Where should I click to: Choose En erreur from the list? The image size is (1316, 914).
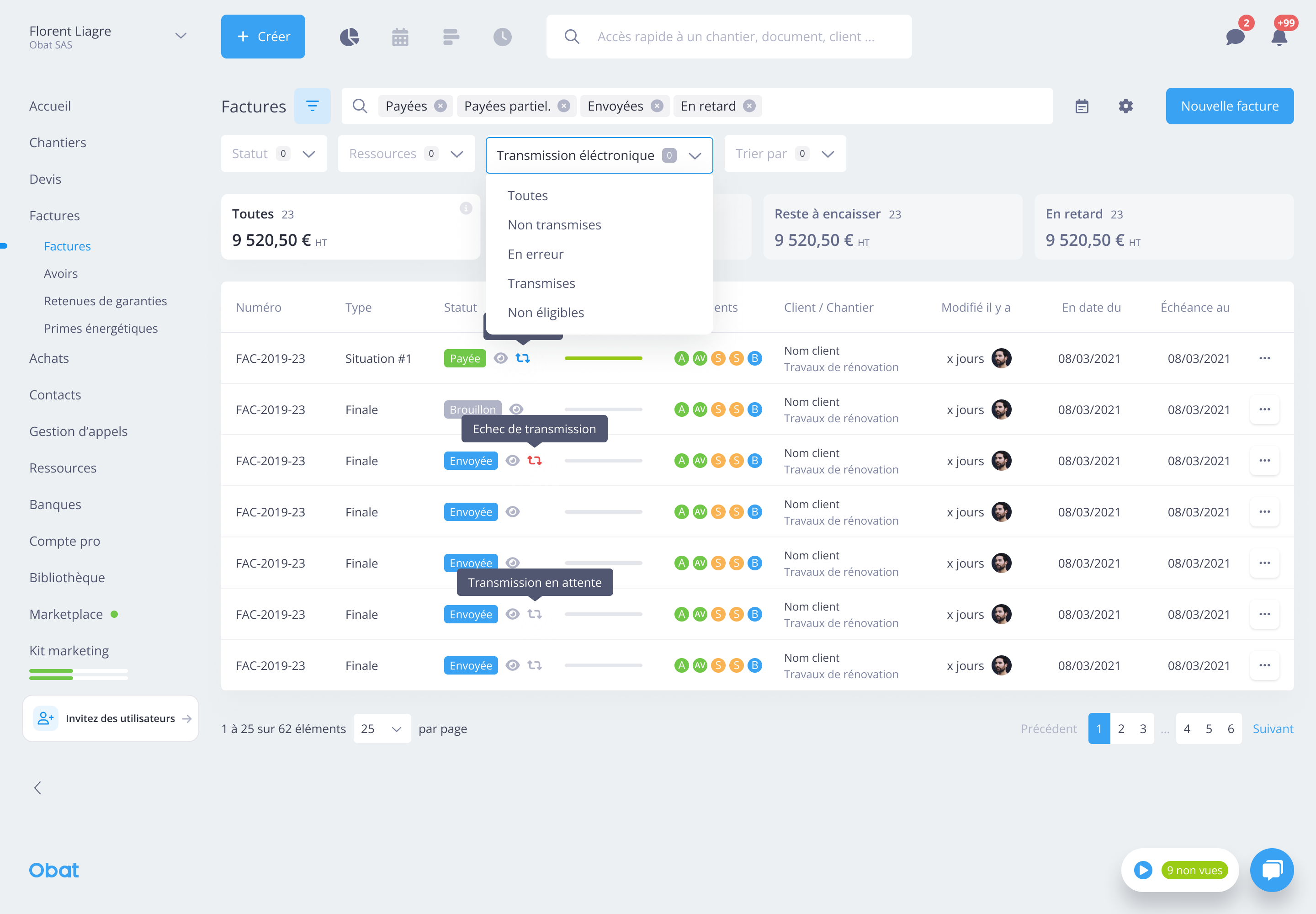[535, 254]
